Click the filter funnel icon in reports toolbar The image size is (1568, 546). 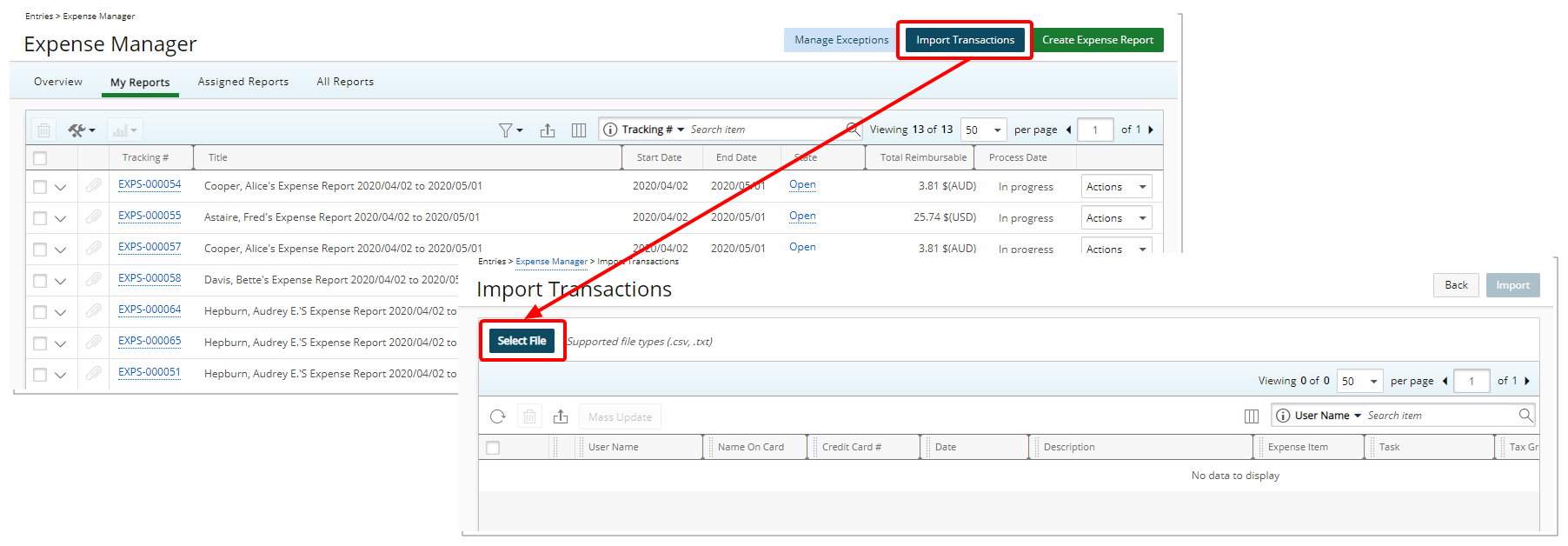[x=506, y=130]
